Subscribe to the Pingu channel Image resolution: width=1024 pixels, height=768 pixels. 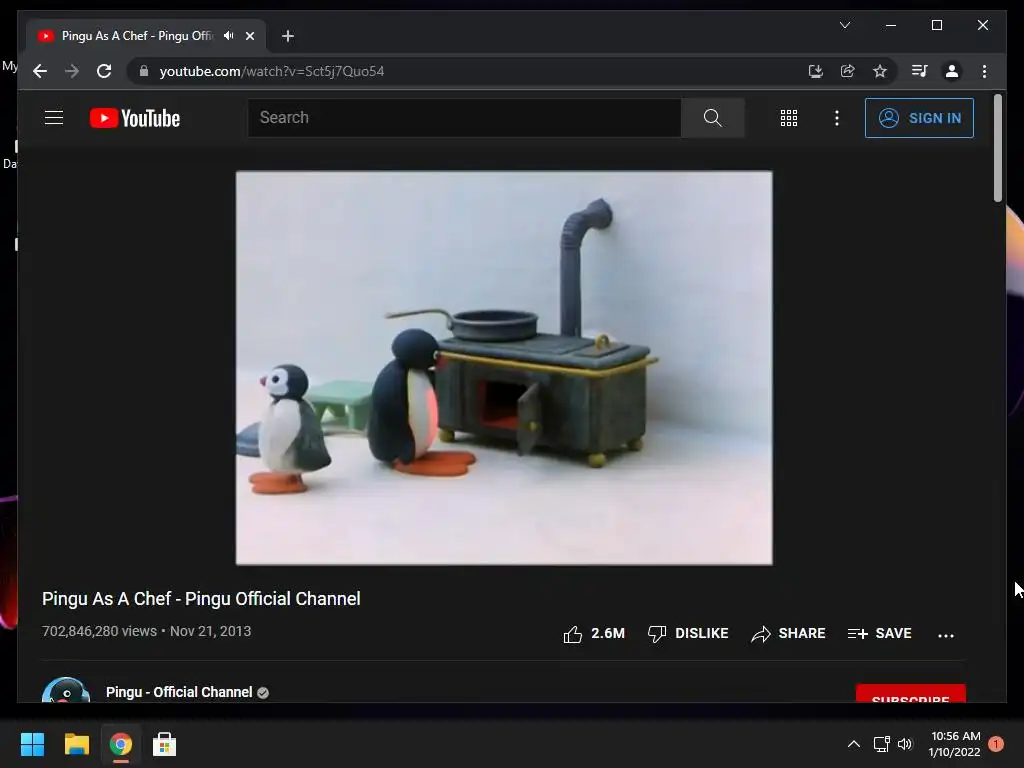[910, 694]
